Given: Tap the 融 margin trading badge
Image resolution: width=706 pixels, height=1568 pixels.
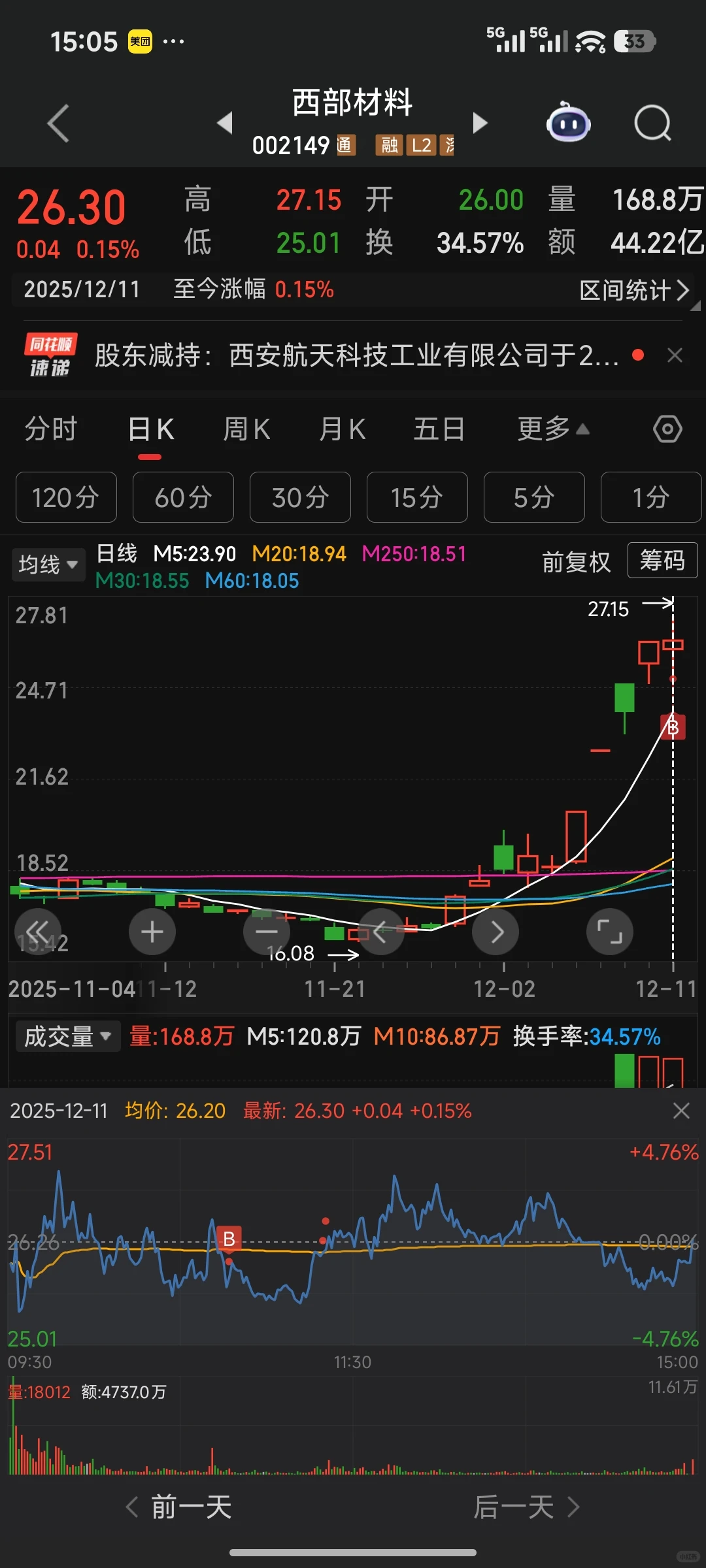Looking at the screenshot, I should (x=390, y=145).
